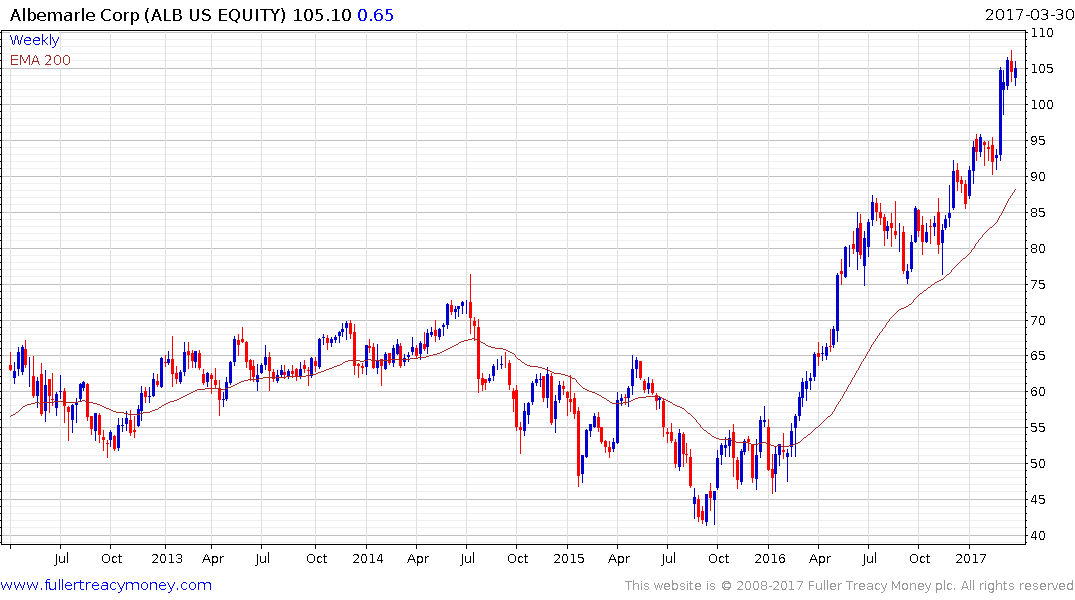Select the 2016 year label on time axis
1075x600 pixels.
point(769,558)
